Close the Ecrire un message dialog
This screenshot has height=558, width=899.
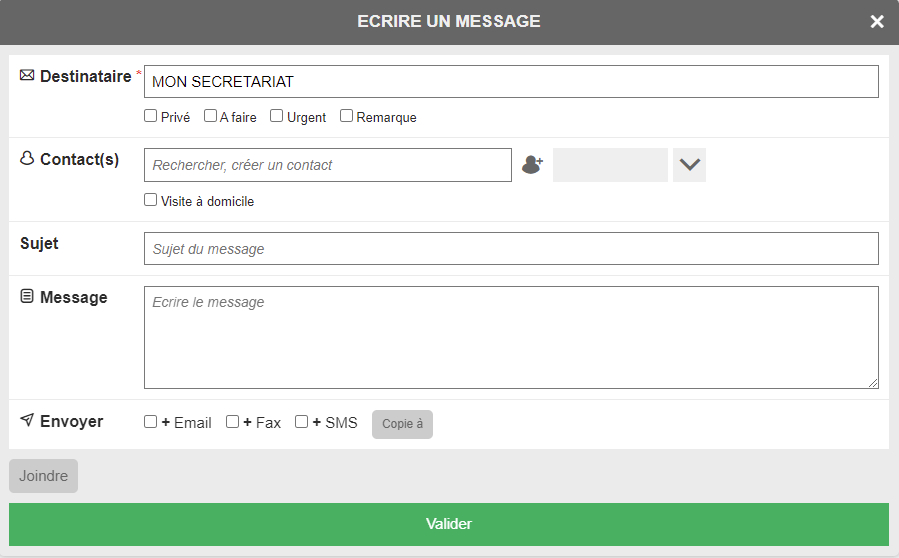(x=877, y=22)
